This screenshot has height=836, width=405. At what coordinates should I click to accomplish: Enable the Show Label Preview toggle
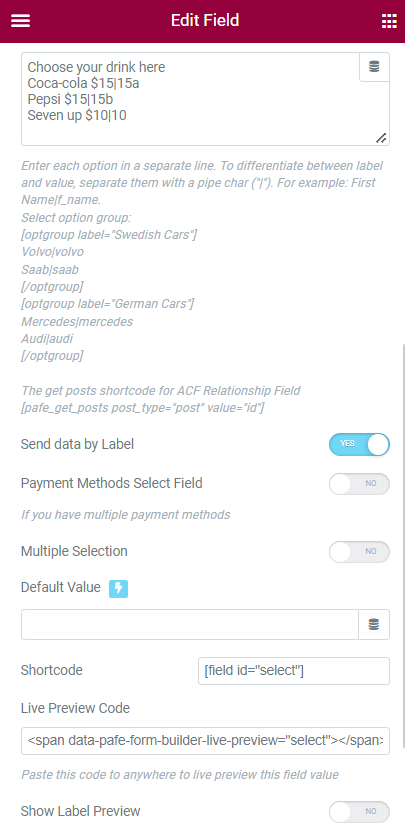[359, 812]
